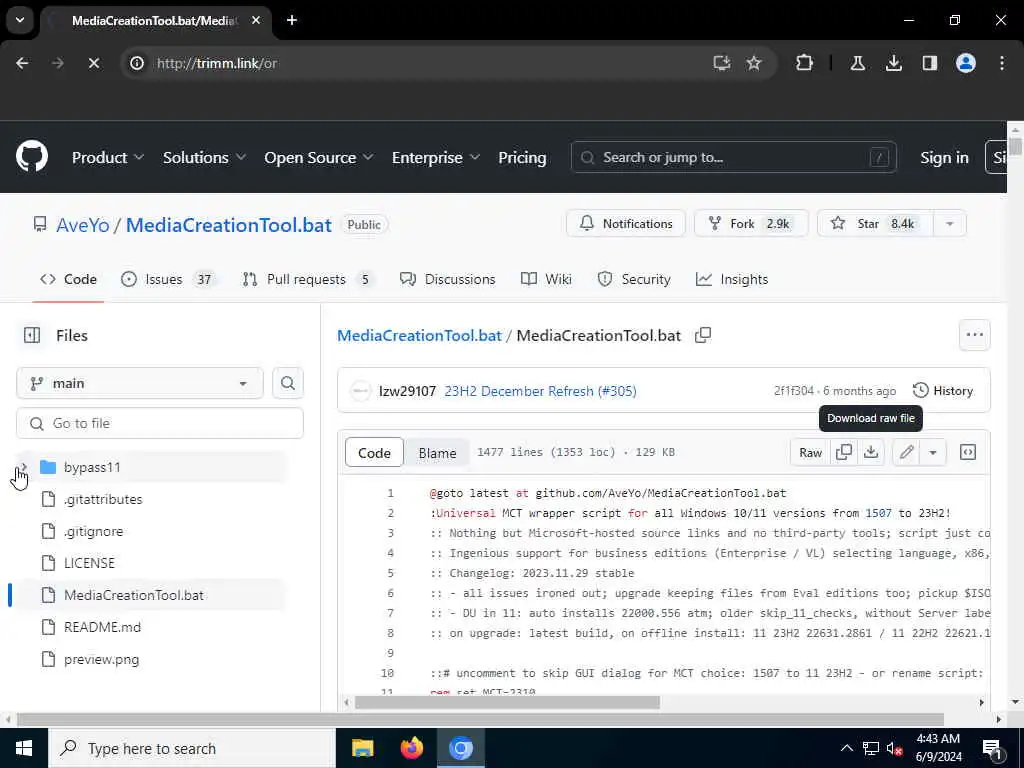The image size is (1024, 768).
Task: Open the Pull requests tab
Action: [x=308, y=280]
